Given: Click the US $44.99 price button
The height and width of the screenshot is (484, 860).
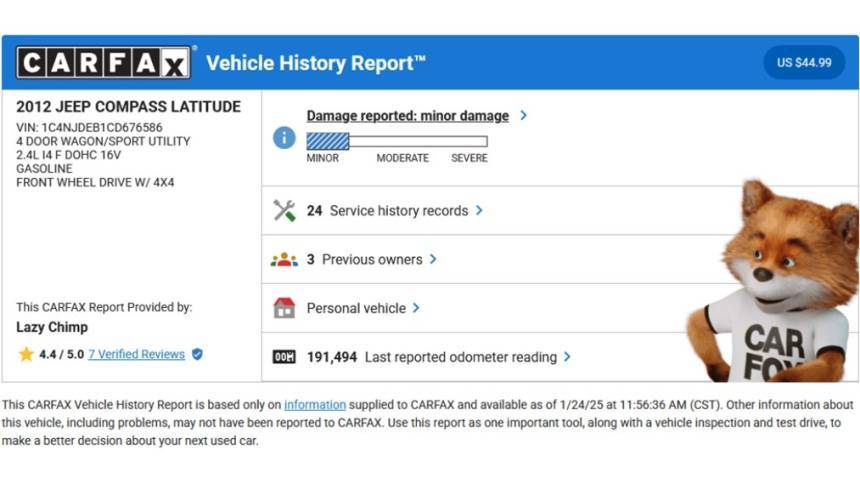Looking at the screenshot, I should click(804, 63).
